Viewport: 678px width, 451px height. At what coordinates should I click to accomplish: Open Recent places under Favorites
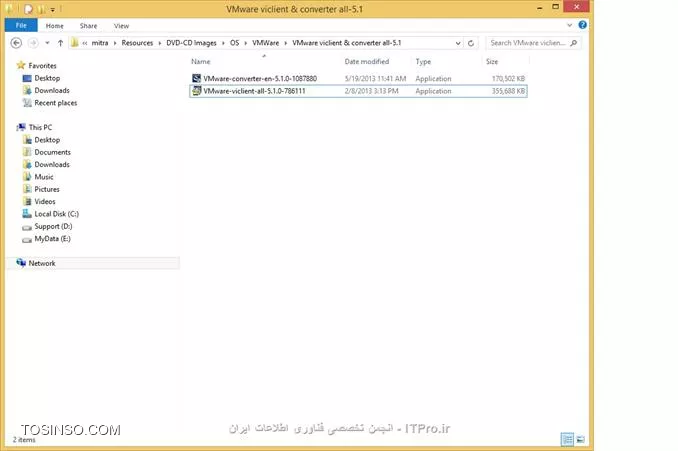(56, 103)
